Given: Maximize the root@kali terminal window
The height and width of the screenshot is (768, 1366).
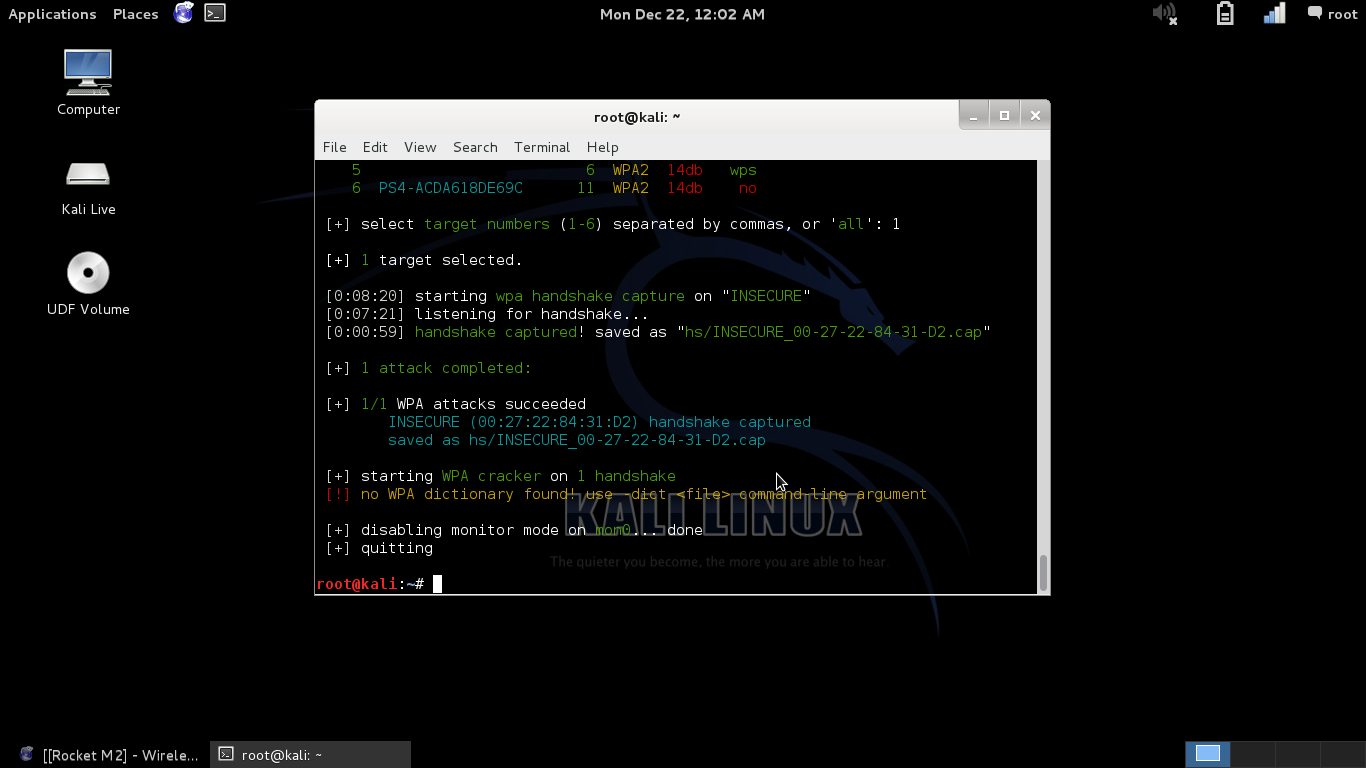Looking at the screenshot, I should [1004, 116].
